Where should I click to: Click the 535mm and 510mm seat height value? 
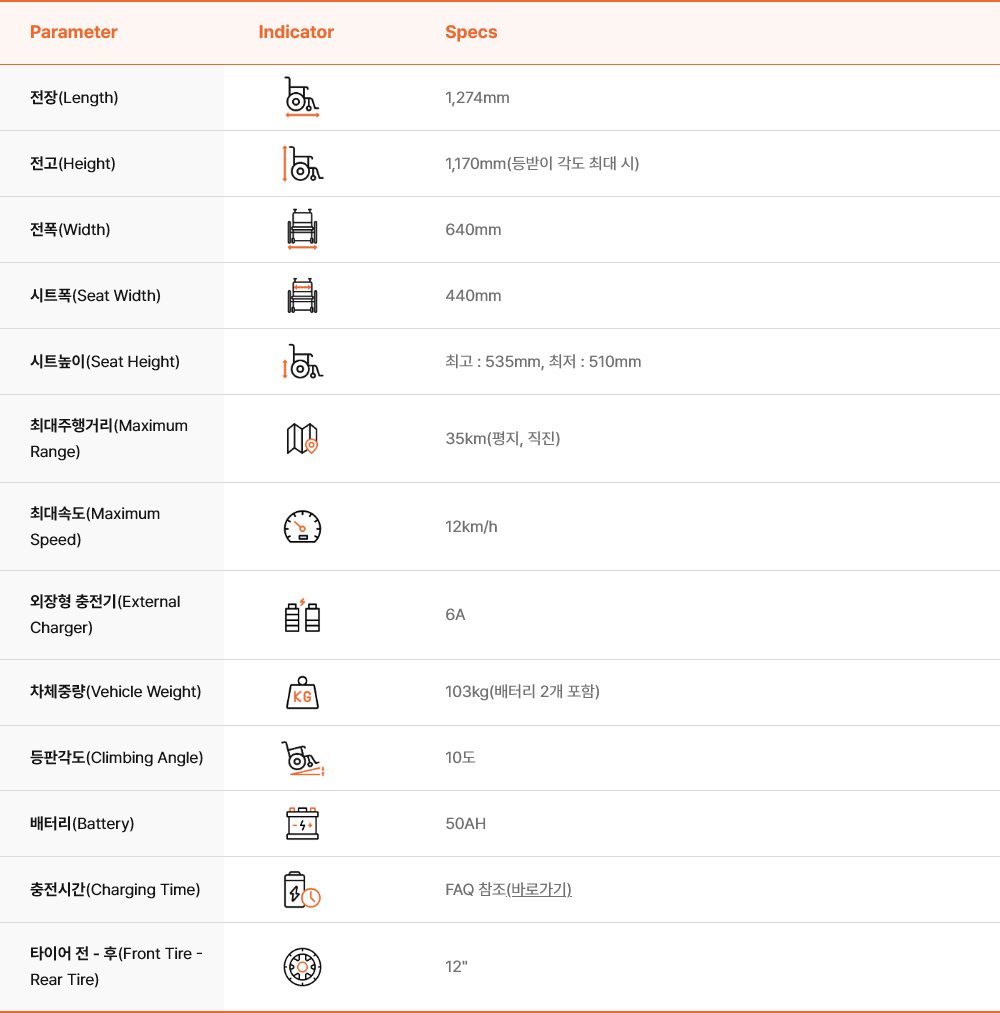[543, 361]
